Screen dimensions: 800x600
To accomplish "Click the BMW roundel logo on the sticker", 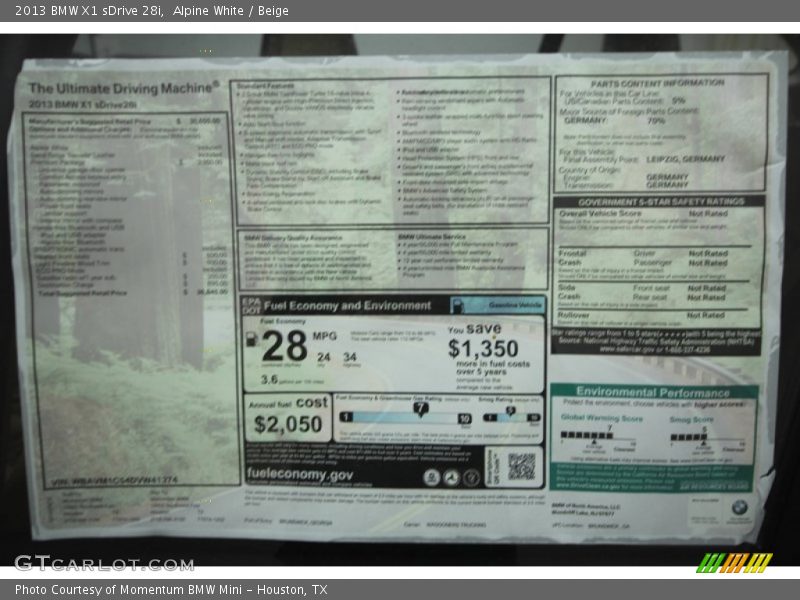I will click(739, 508).
